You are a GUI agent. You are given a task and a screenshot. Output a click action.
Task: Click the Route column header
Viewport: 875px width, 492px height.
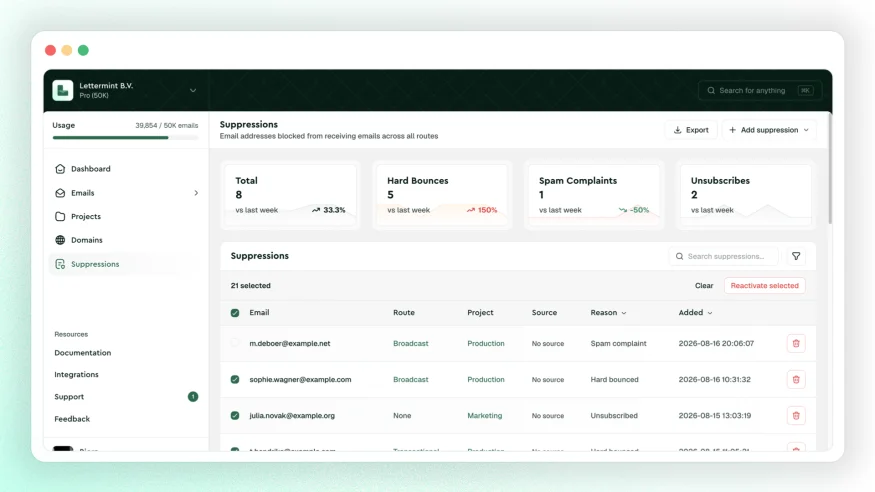click(x=403, y=313)
